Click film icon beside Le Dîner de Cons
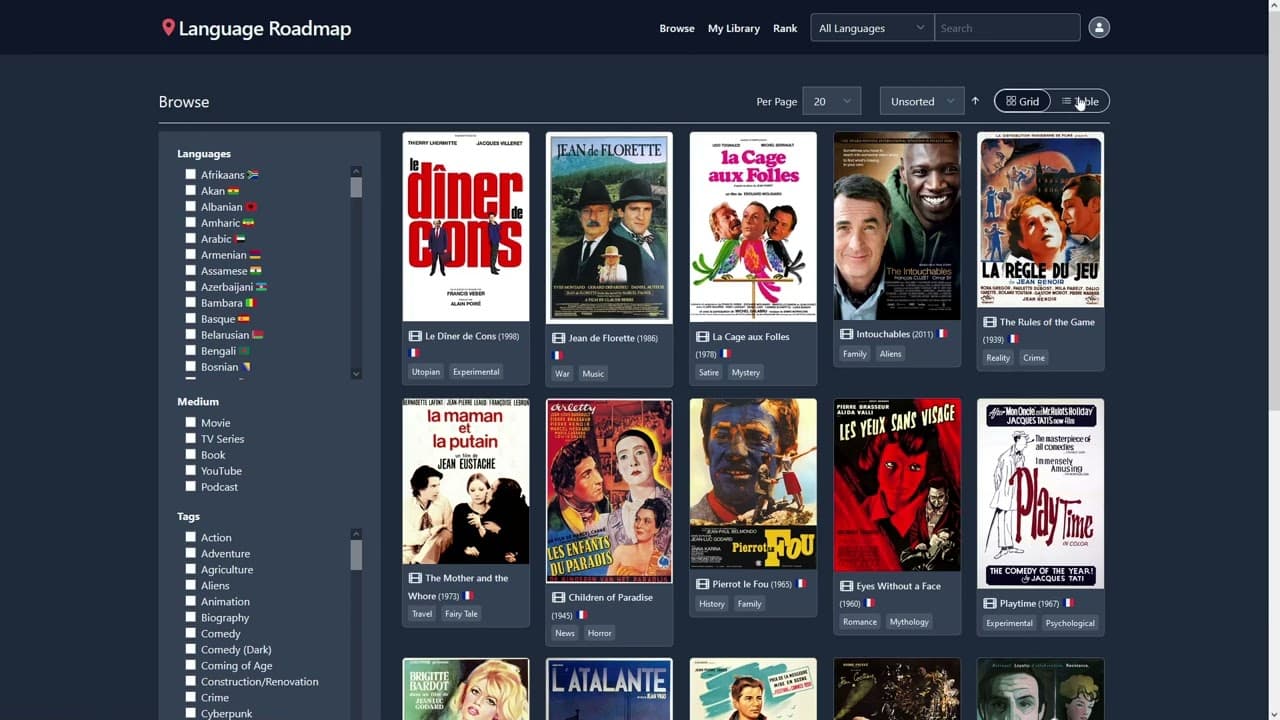This screenshot has height=720, width=1280. [x=415, y=336]
